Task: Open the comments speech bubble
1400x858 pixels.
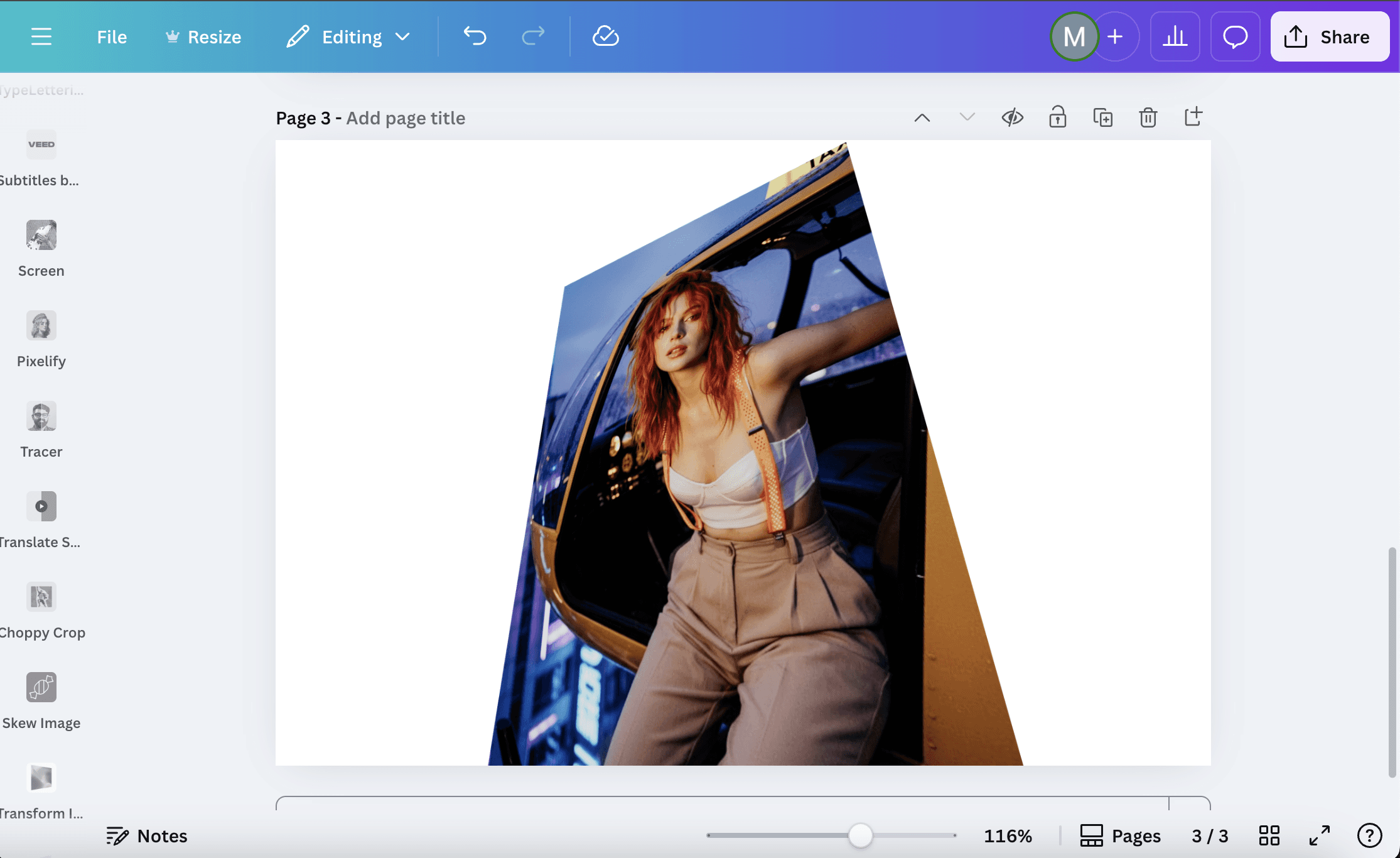Action: click(1235, 36)
